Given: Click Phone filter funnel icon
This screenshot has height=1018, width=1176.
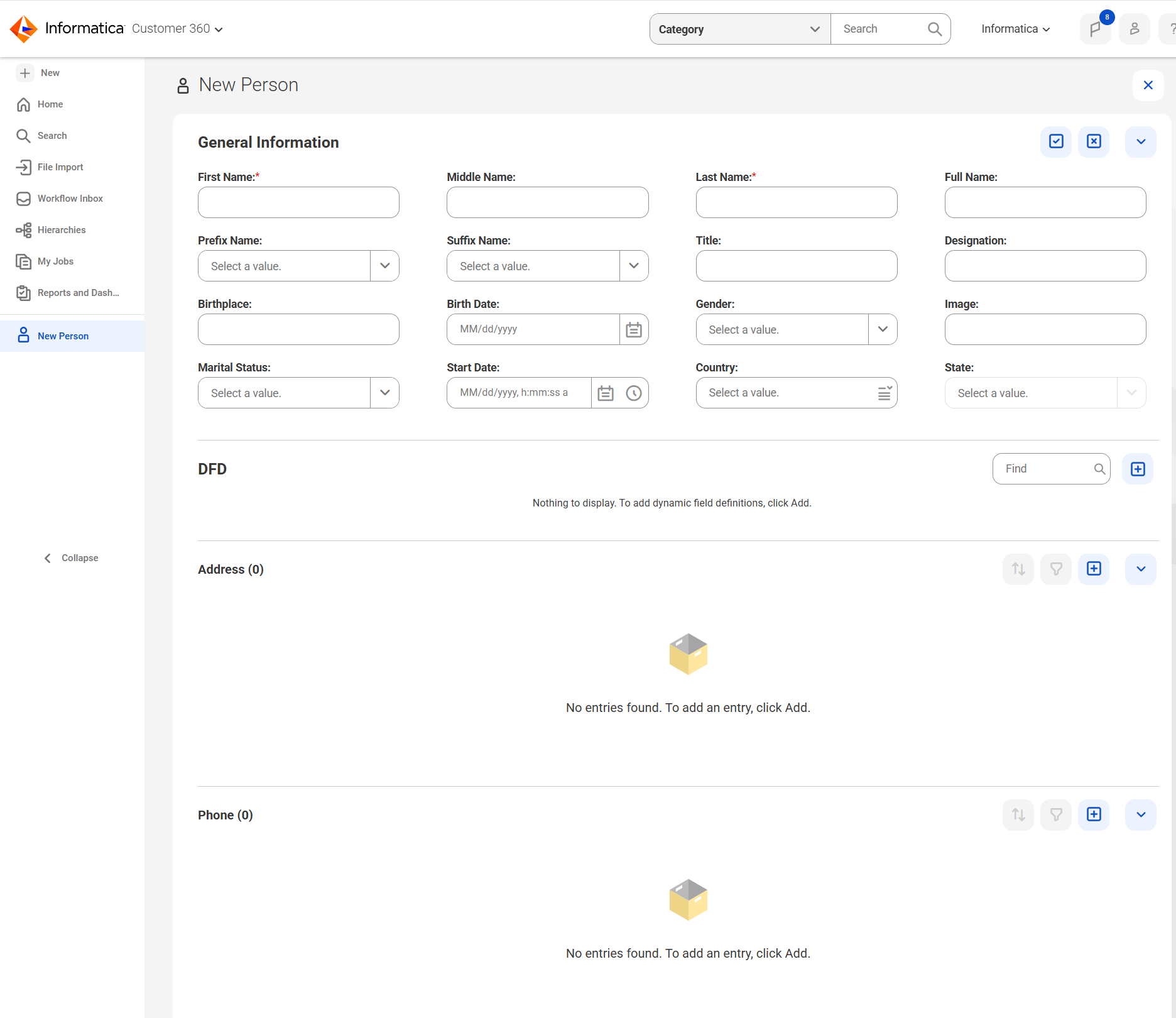Looking at the screenshot, I should coord(1056,814).
